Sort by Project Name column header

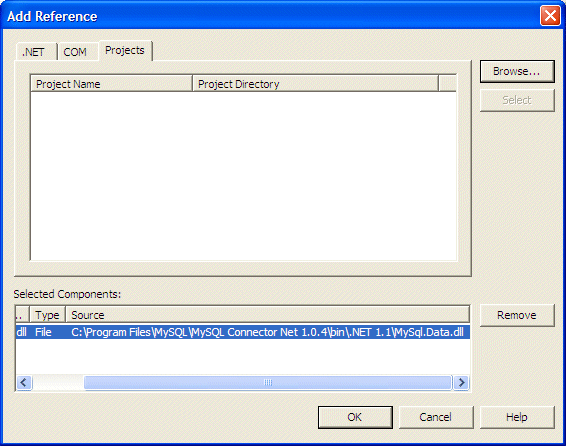[112, 84]
